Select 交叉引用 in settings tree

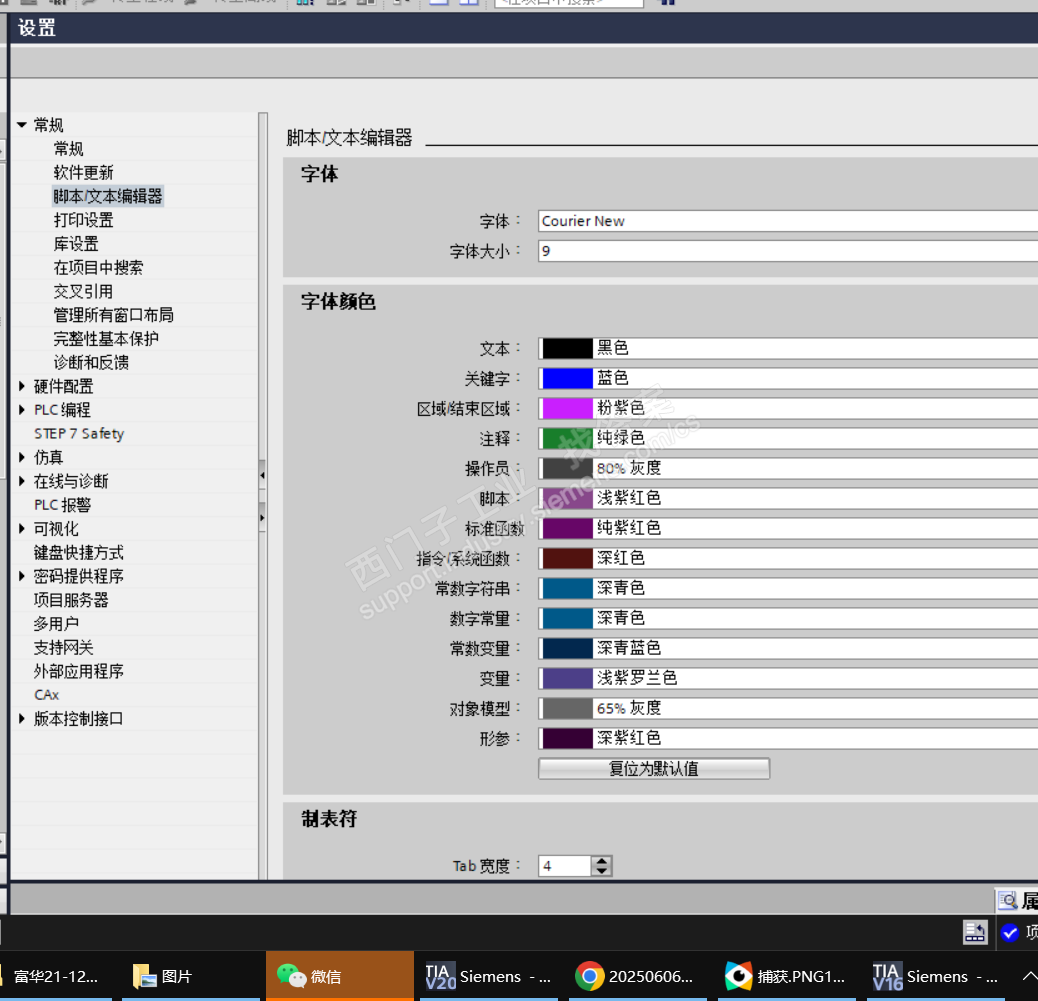coord(83,291)
